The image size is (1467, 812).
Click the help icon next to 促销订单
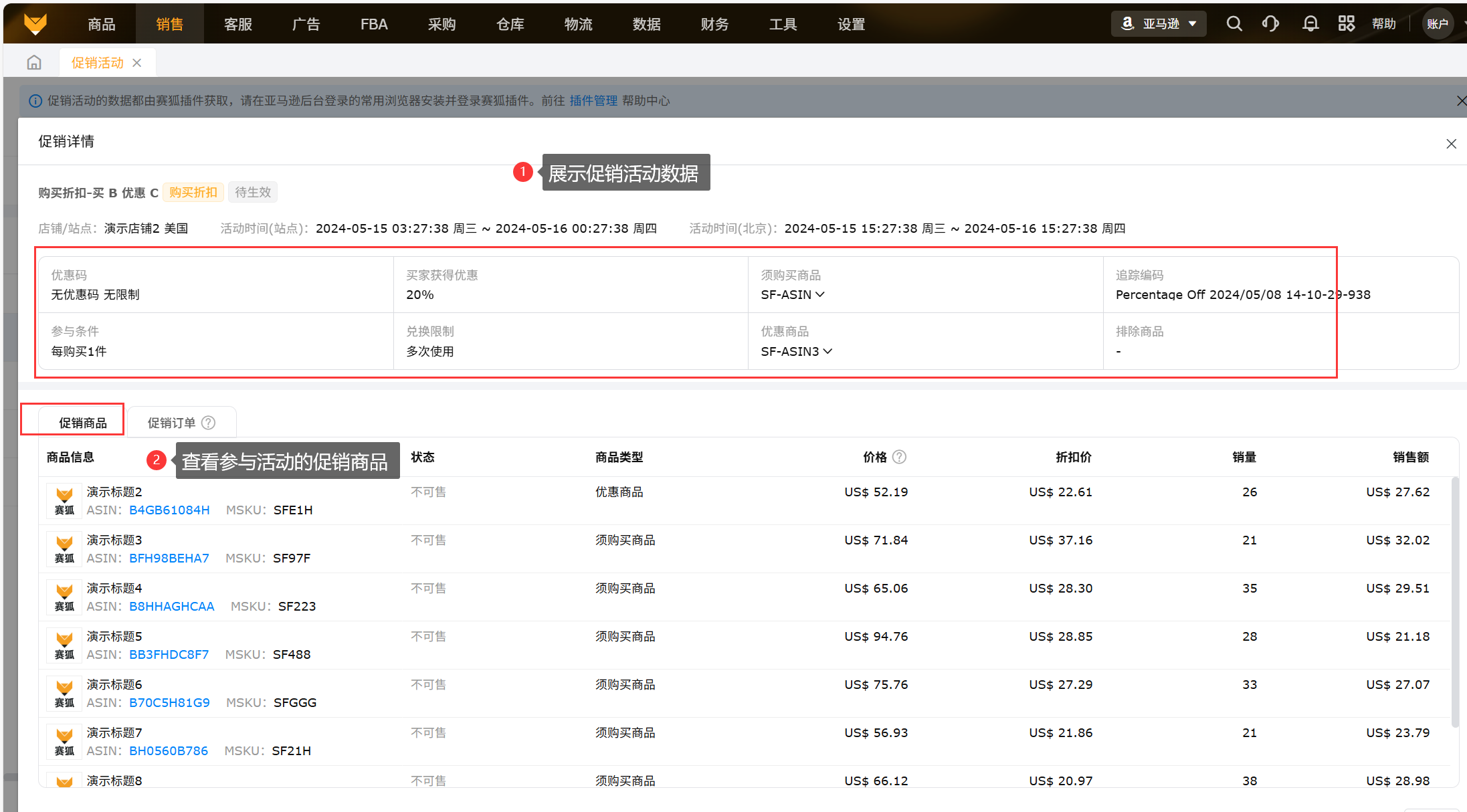pyautogui.click(x=209, y=423)
